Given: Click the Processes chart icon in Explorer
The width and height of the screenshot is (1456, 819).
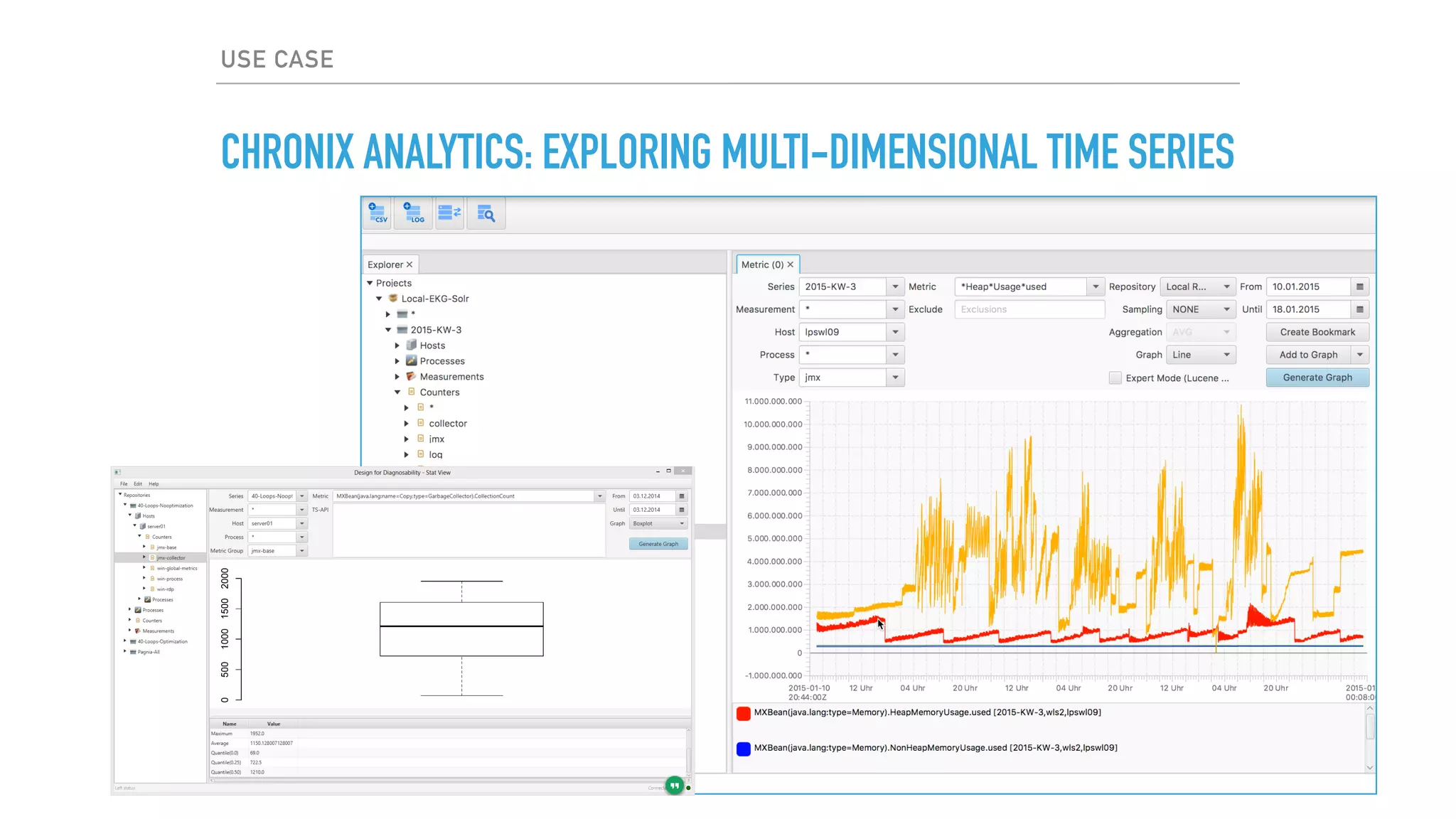Looking at the screenshot, I should point(411,360).
